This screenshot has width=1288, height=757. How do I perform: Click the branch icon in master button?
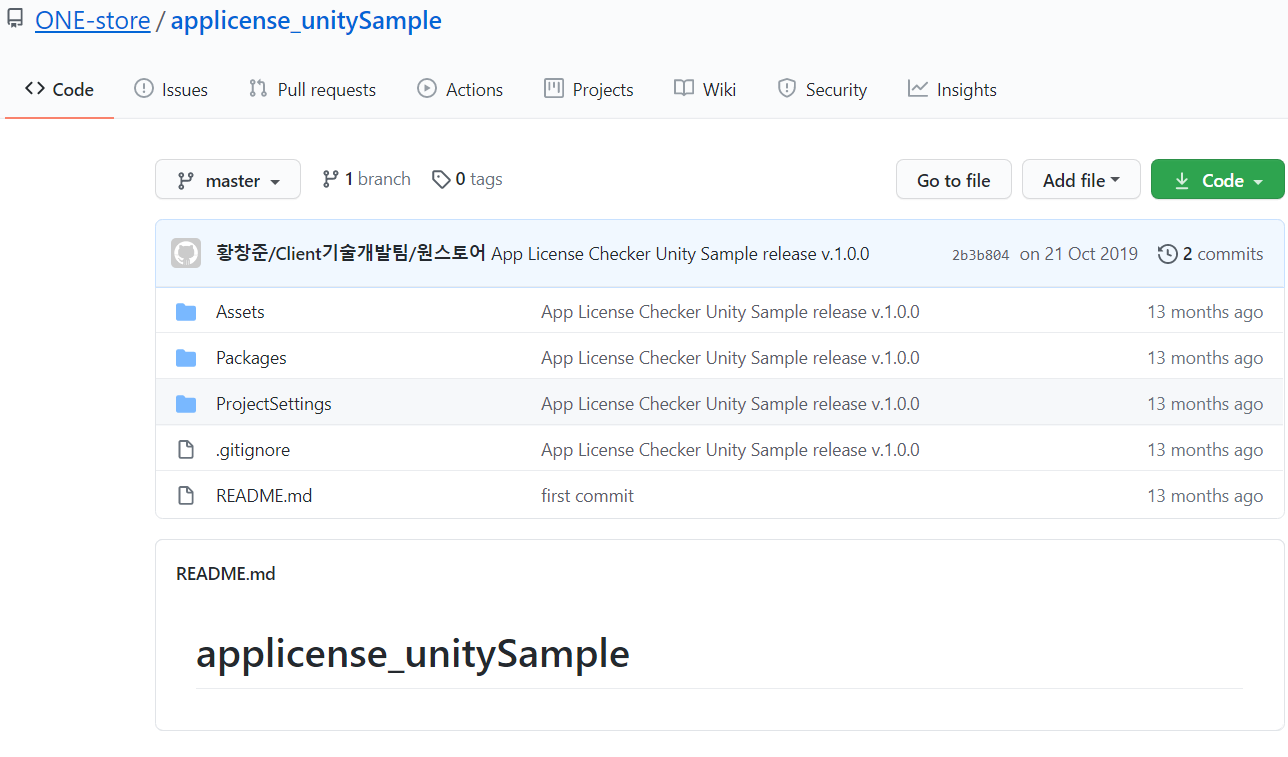186,181
